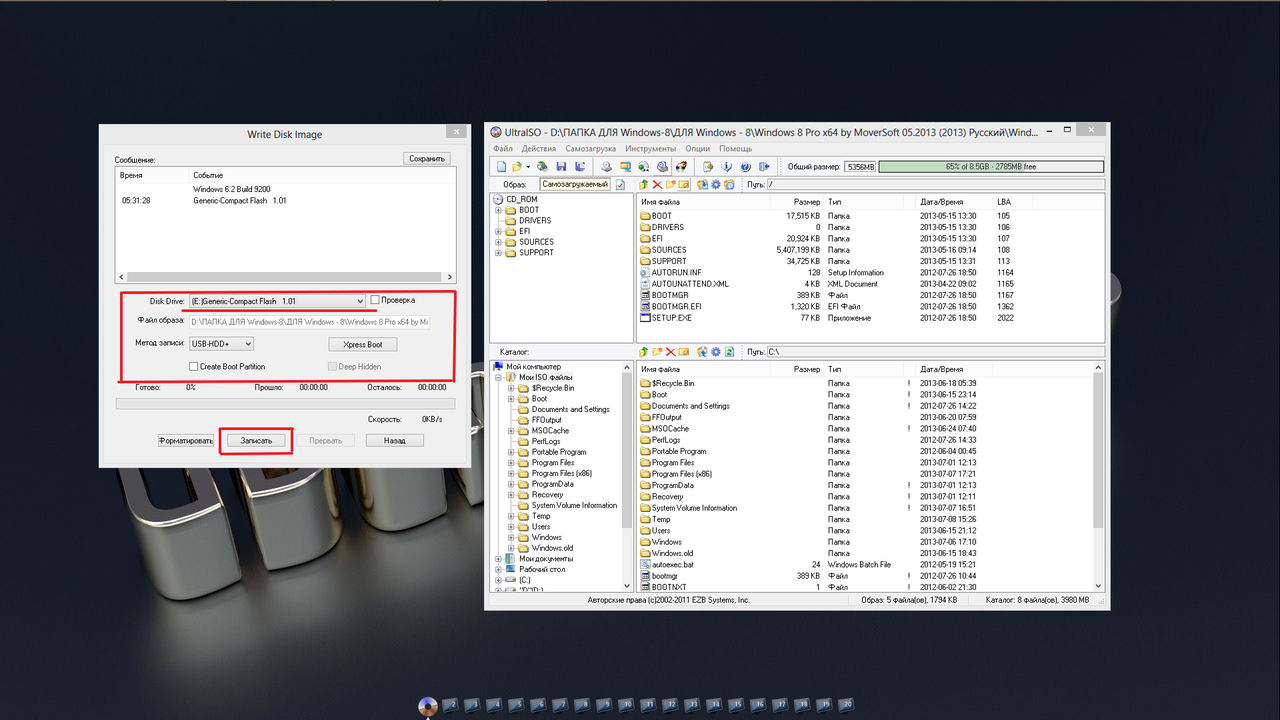Viewport: 1280px width, 720px height.
Task: Click the red X delete icon in image toolbar
Action: (x=657, y=185)
